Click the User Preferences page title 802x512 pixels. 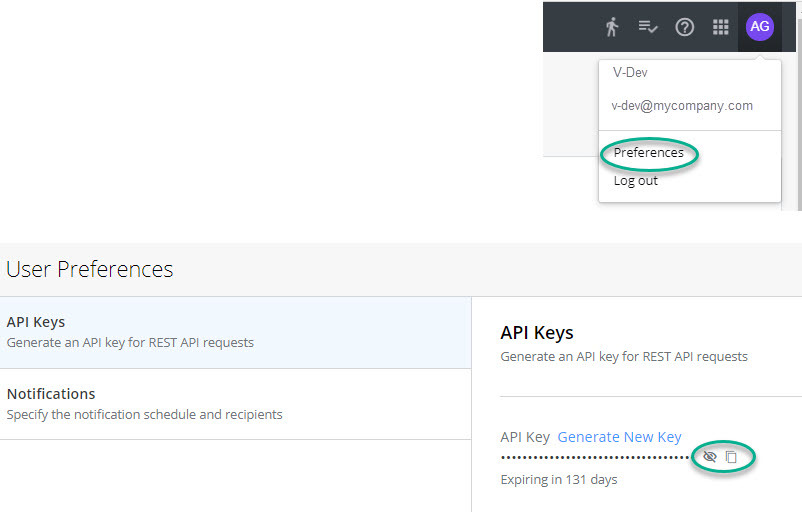(90, 270)
